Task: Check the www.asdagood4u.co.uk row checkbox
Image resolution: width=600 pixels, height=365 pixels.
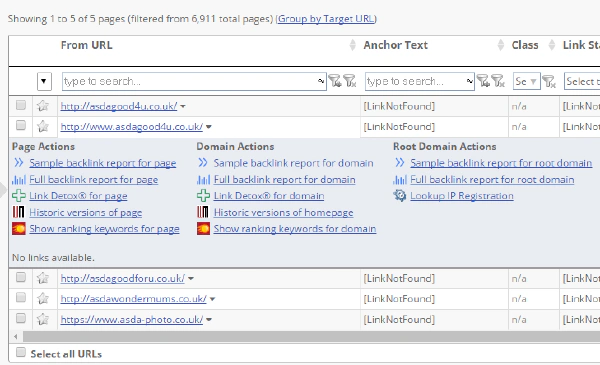Action: tap(21, 125)
